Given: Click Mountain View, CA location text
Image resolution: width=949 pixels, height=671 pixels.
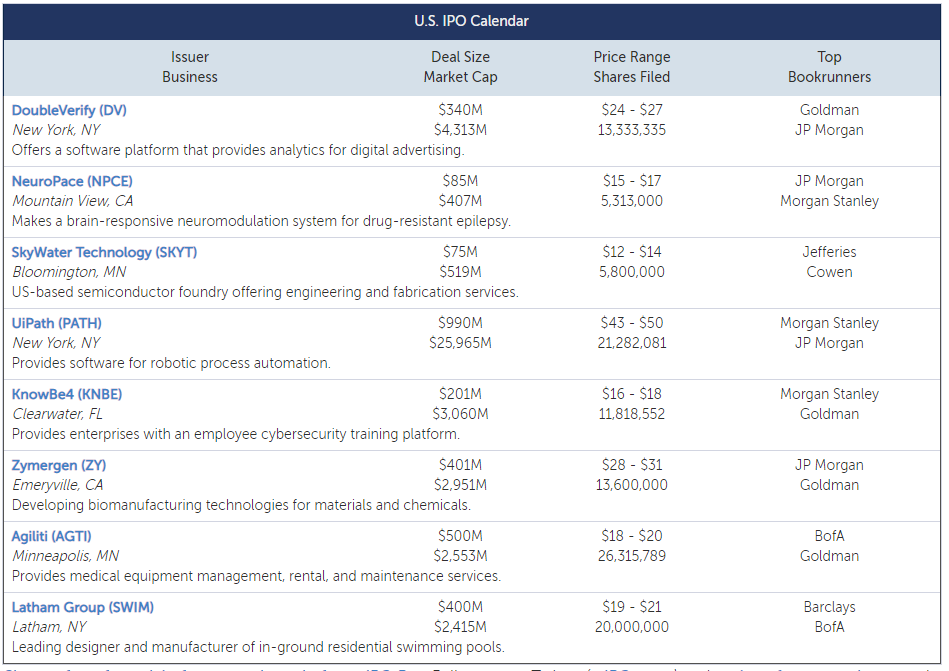Looking at the screenshot, I should pos(73,201).
